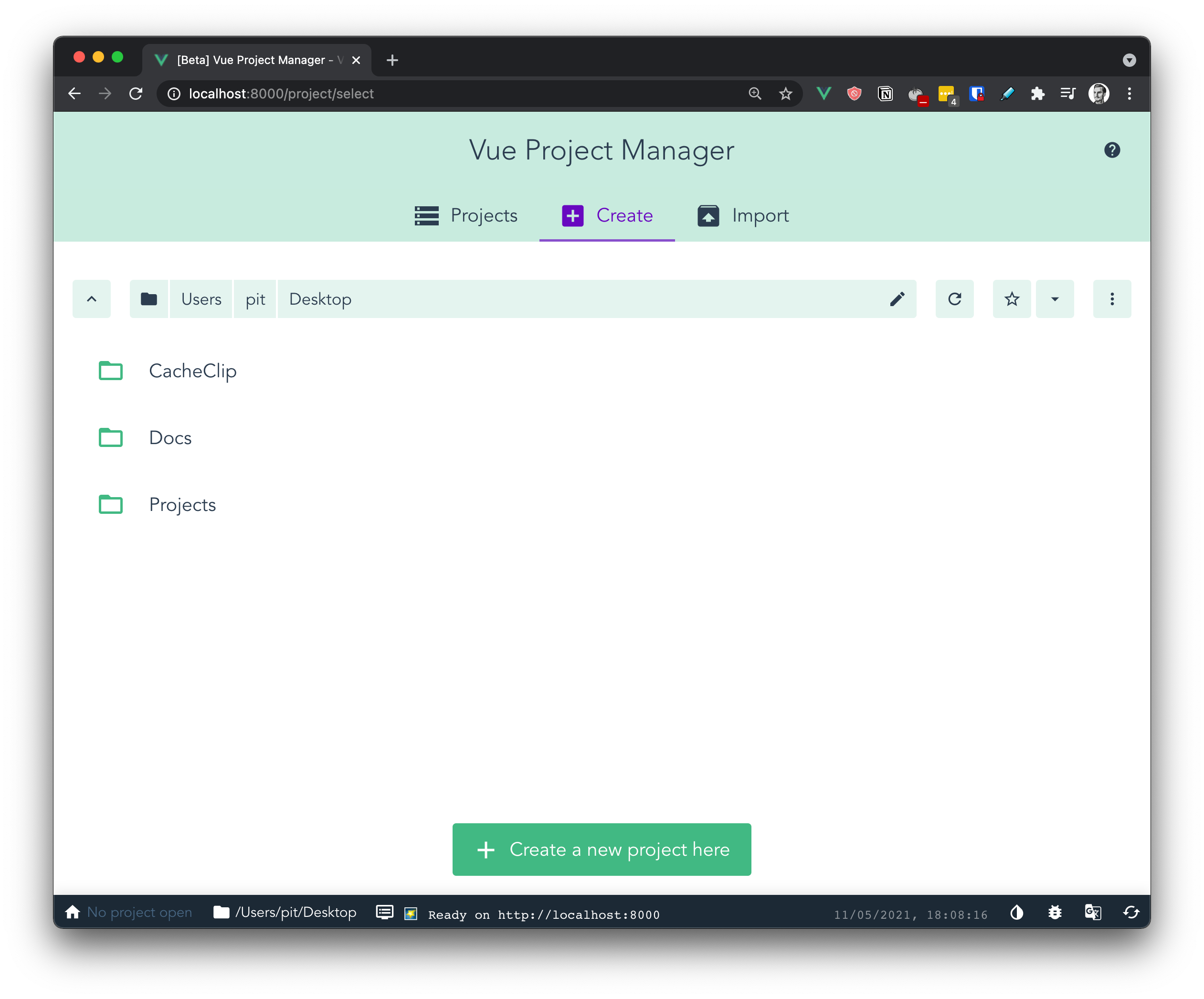Image resolution: width=1204 pixels, height=999 pixels.
Task: Open the help question-mark icon
Action: [x=1112, y=150]
